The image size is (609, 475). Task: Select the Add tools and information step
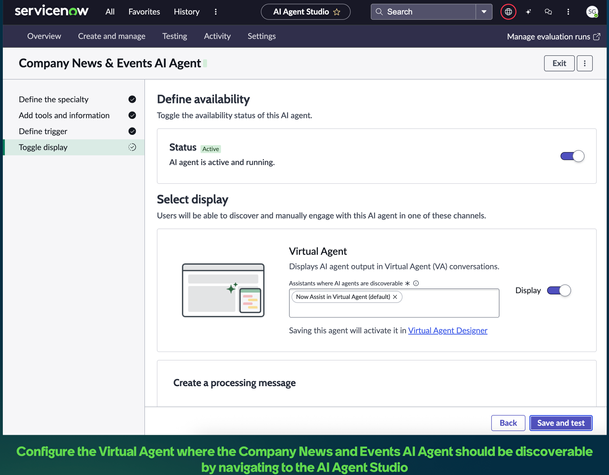click(74, 115)
